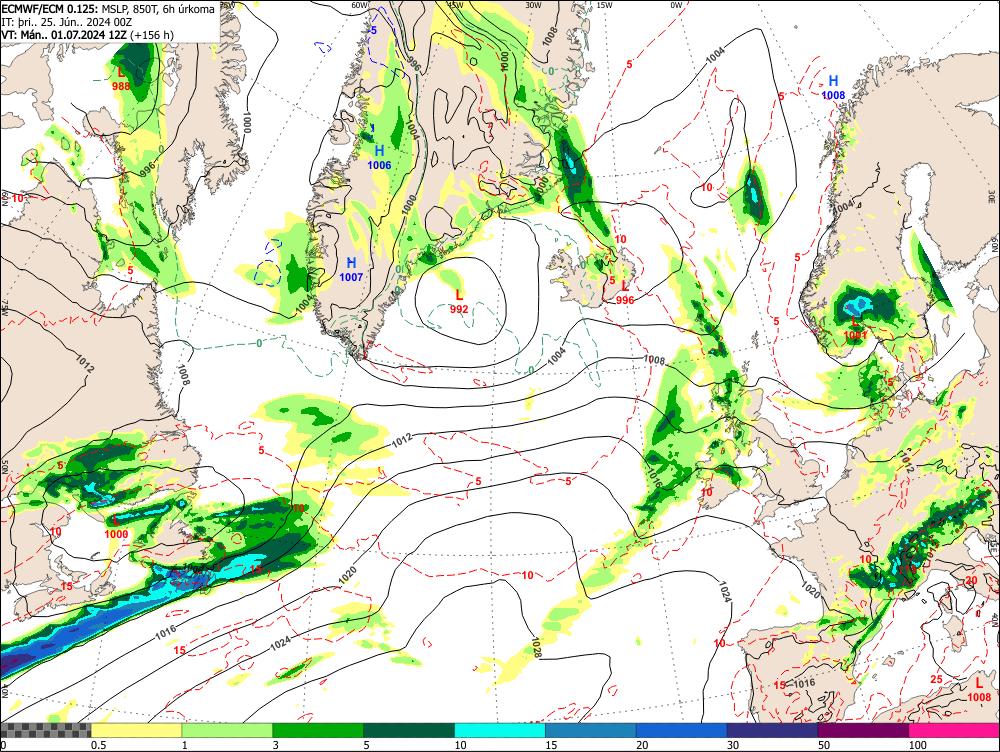Screen dimensions: 1000x752
Task: Click the purple 50–100 legend swatch
Action: point(864,730)
